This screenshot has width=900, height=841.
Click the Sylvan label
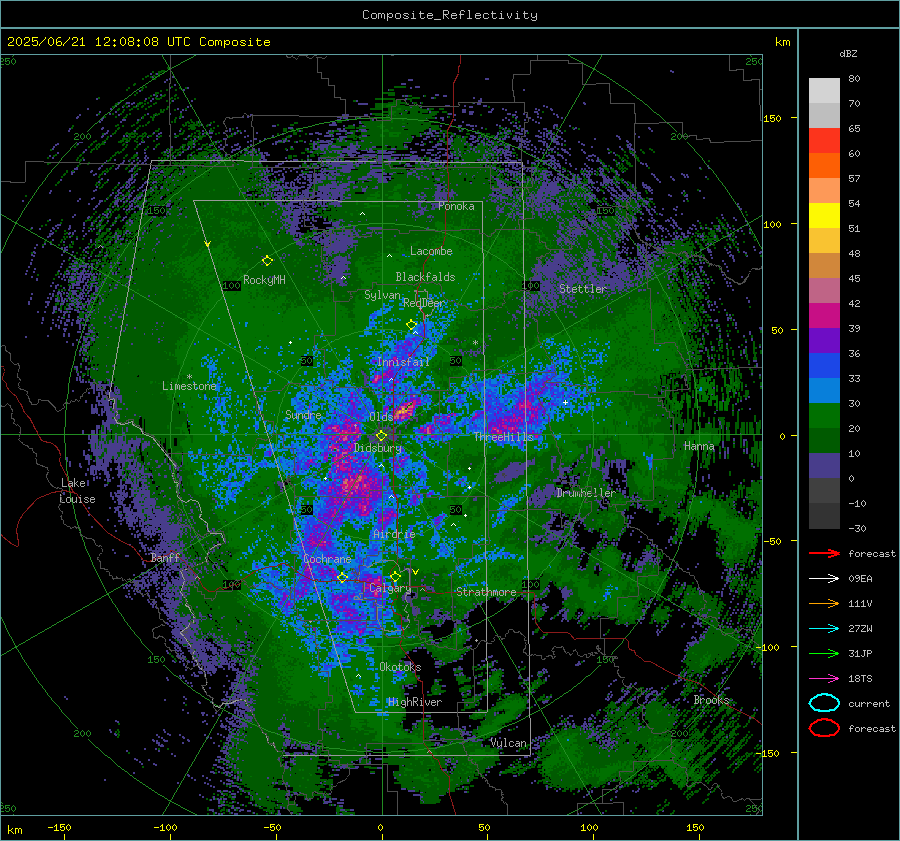point(382,295)
